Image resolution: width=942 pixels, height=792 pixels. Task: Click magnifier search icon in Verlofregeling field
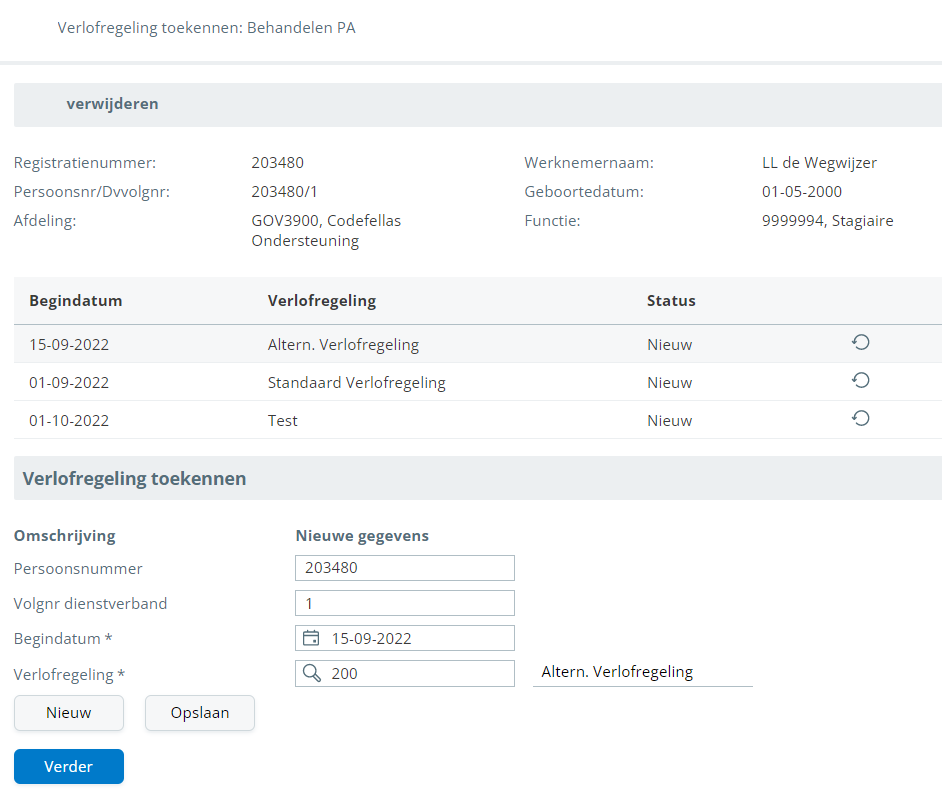tap(311, 674)
